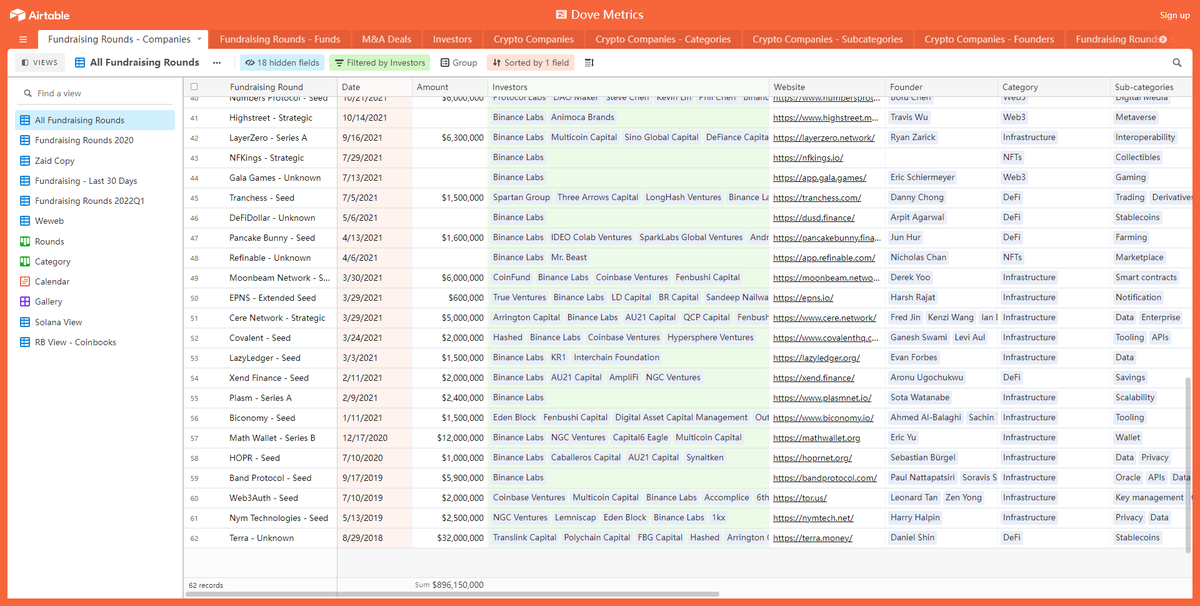The height and width of the screenshot is (606, 1200).
Task: Switch to the Crypto Companies - Founders tab
Action: tap(989, 39)
